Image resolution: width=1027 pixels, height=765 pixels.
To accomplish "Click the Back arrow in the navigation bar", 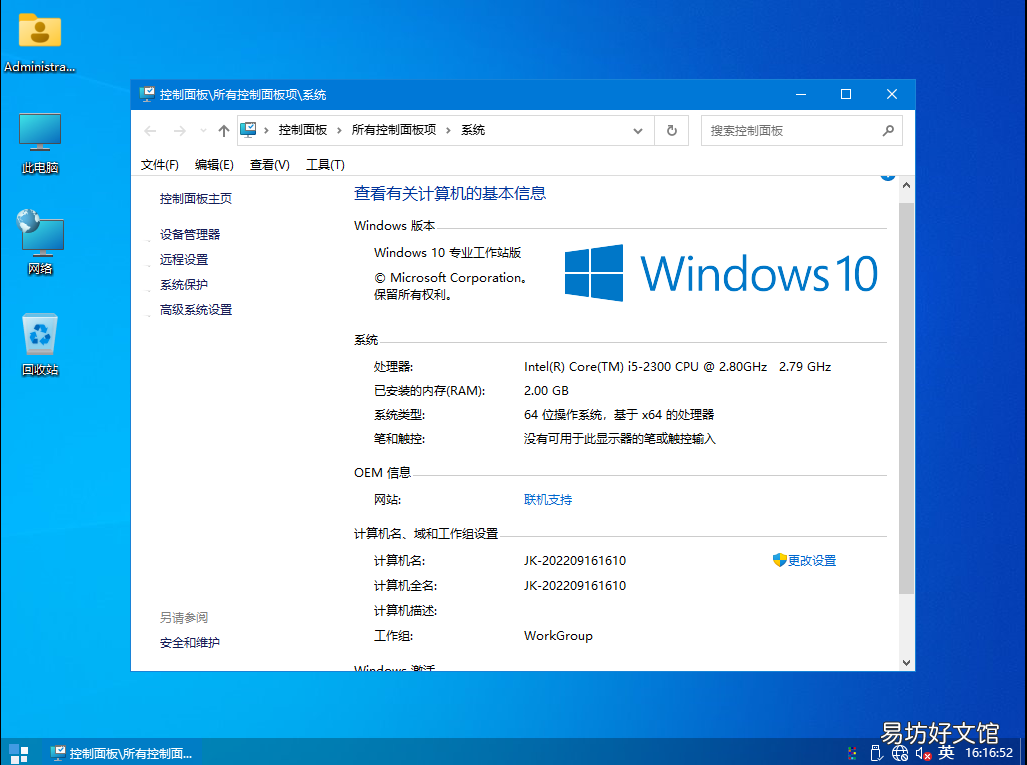I will pyautogui.click(x=150, y=131).
